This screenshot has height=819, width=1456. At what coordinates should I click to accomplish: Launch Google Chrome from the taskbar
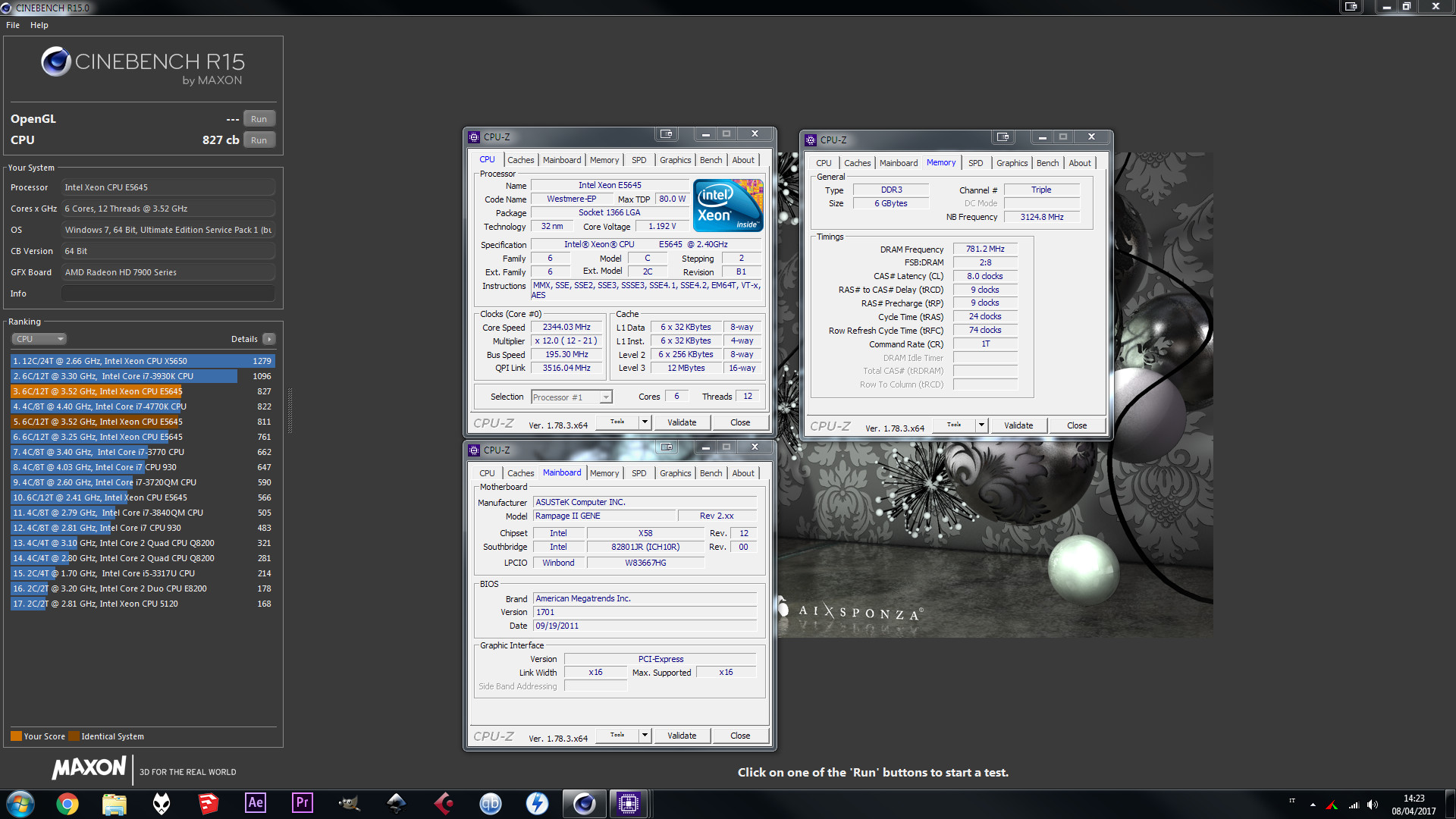(x=67, y=803)
